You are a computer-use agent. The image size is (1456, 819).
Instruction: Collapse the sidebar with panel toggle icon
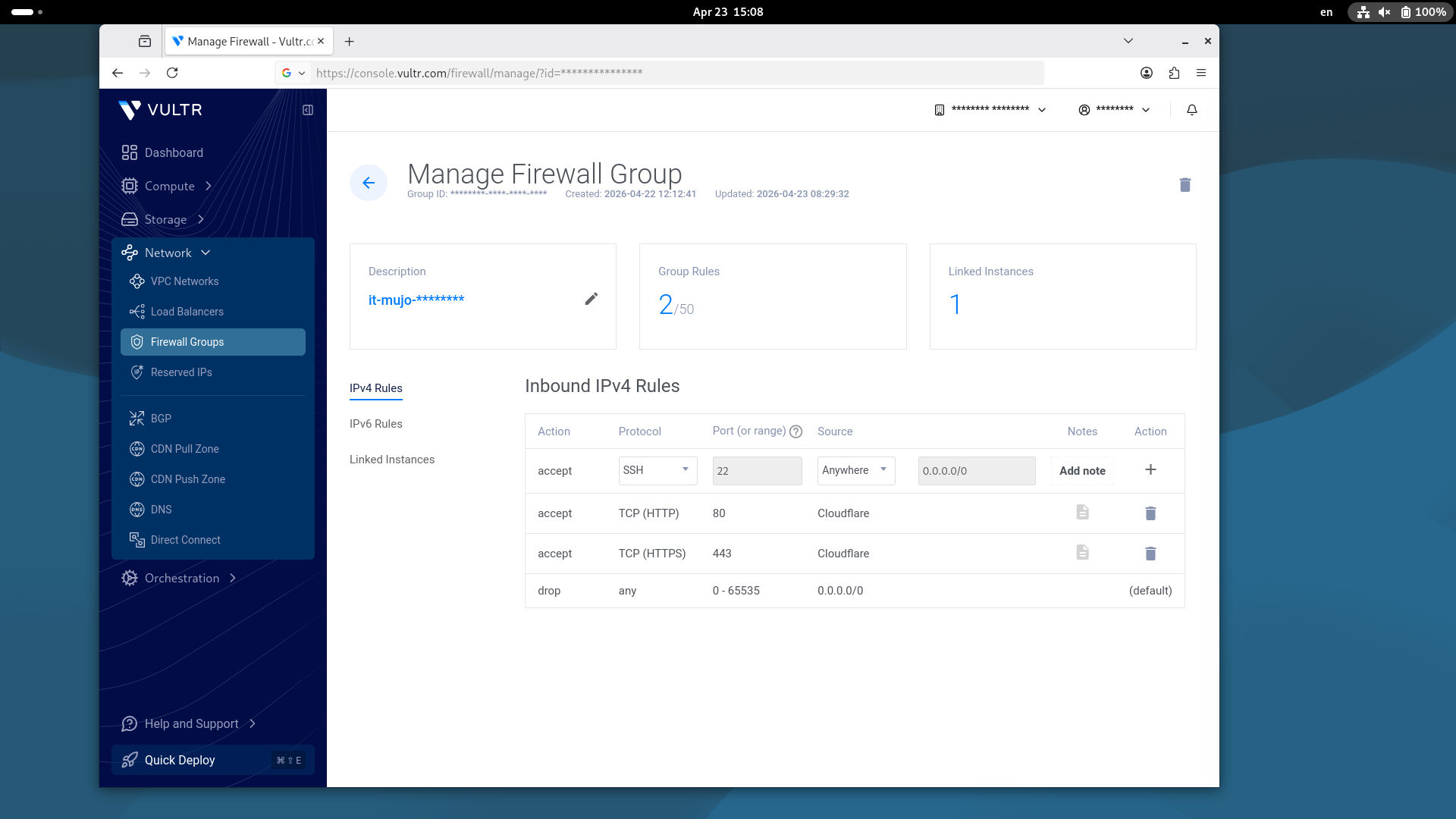coord(308,110)
